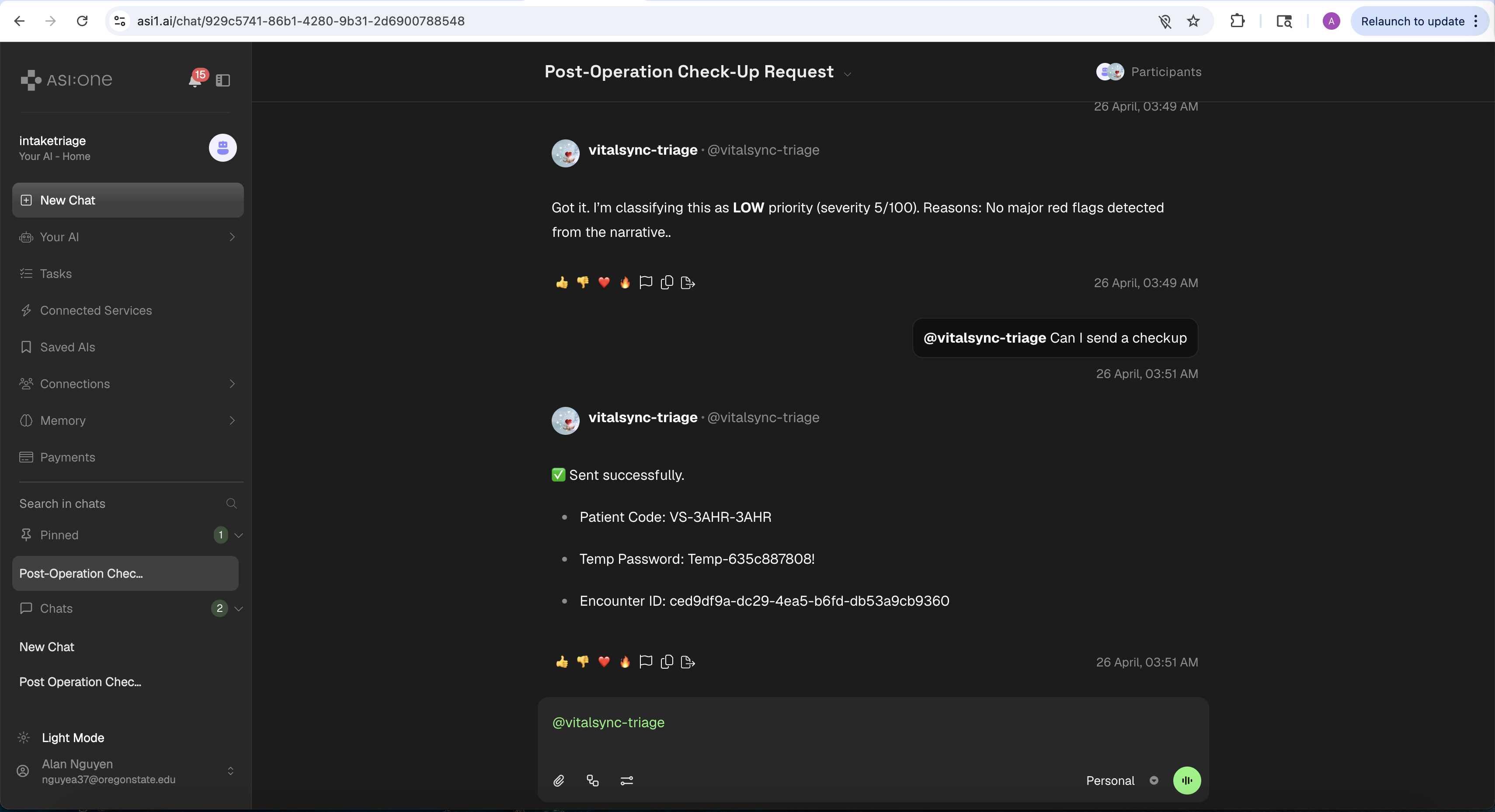This screenshot has height=812, width=1495.
Task: Flag the Sent successfully message
Action: pos(645,662)
